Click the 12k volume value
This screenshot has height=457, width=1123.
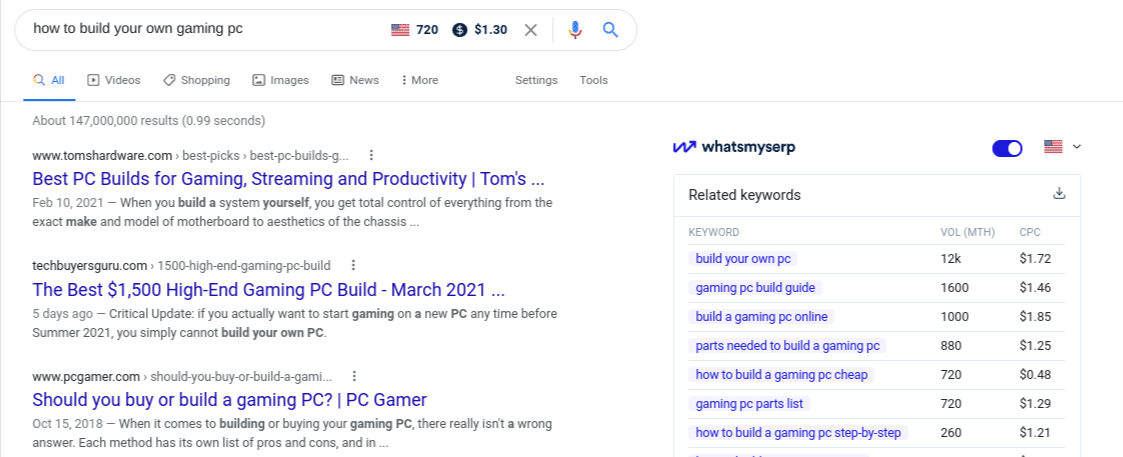[x=950, y=259]
